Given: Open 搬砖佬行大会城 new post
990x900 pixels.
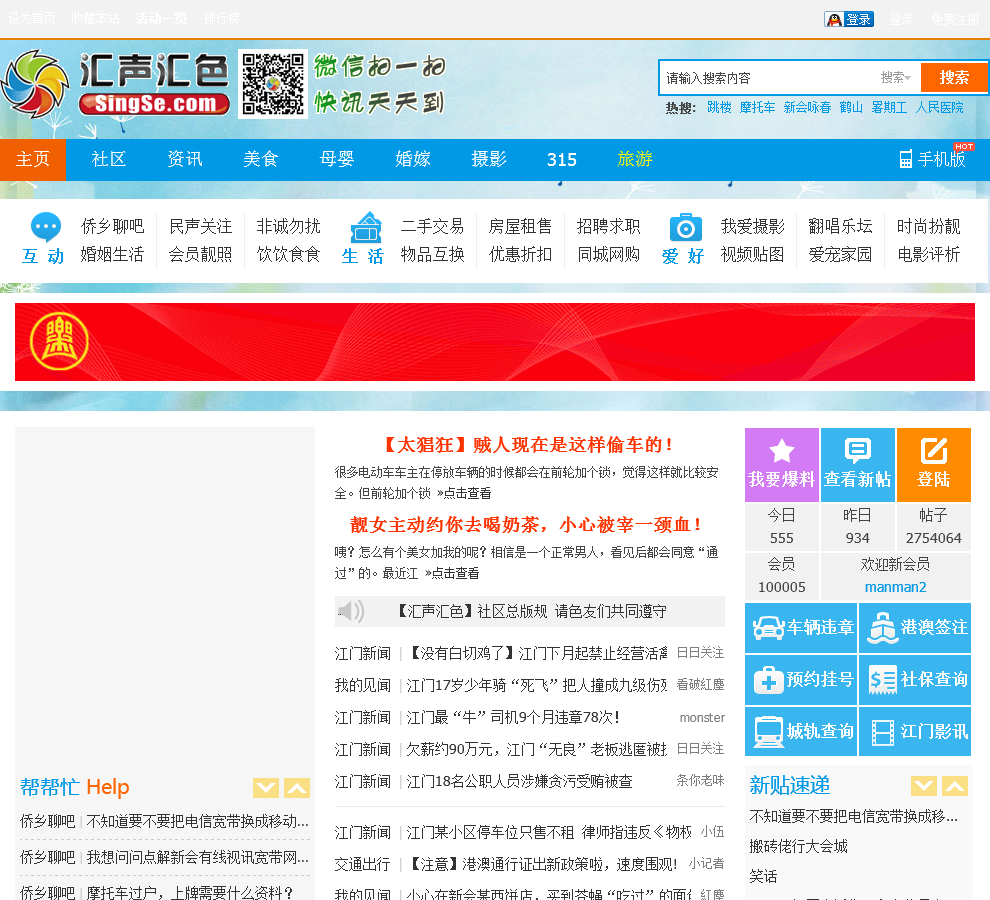Looking at the screenshot, I should click(798, 846).
